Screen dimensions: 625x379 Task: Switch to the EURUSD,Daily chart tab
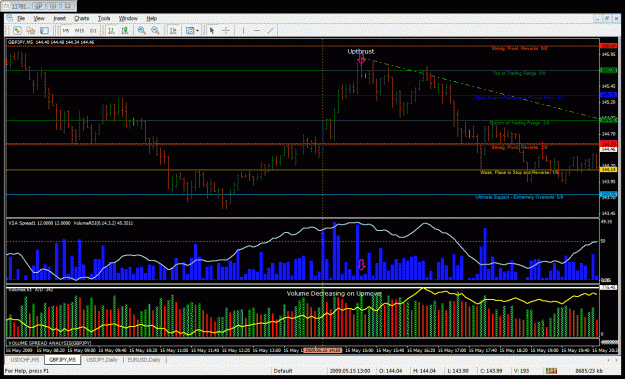click(x=144, y=360)
